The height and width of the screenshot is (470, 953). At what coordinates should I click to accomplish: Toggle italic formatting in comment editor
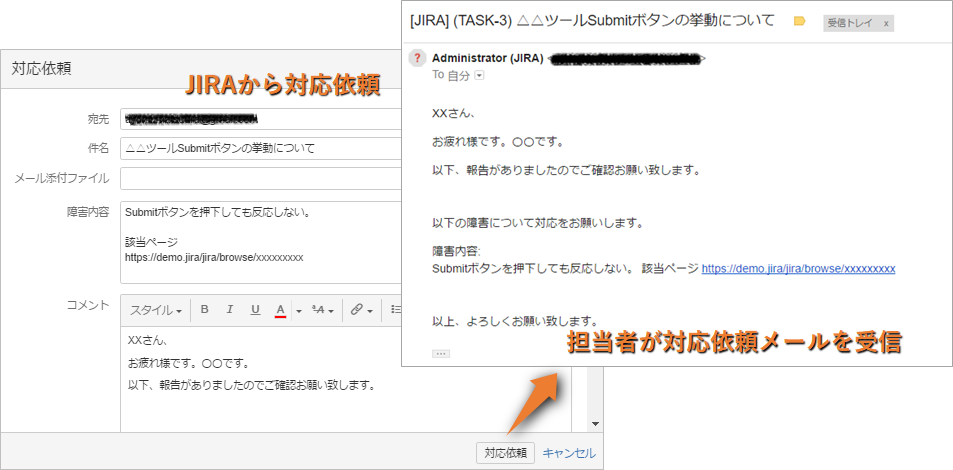click(230, 309)
